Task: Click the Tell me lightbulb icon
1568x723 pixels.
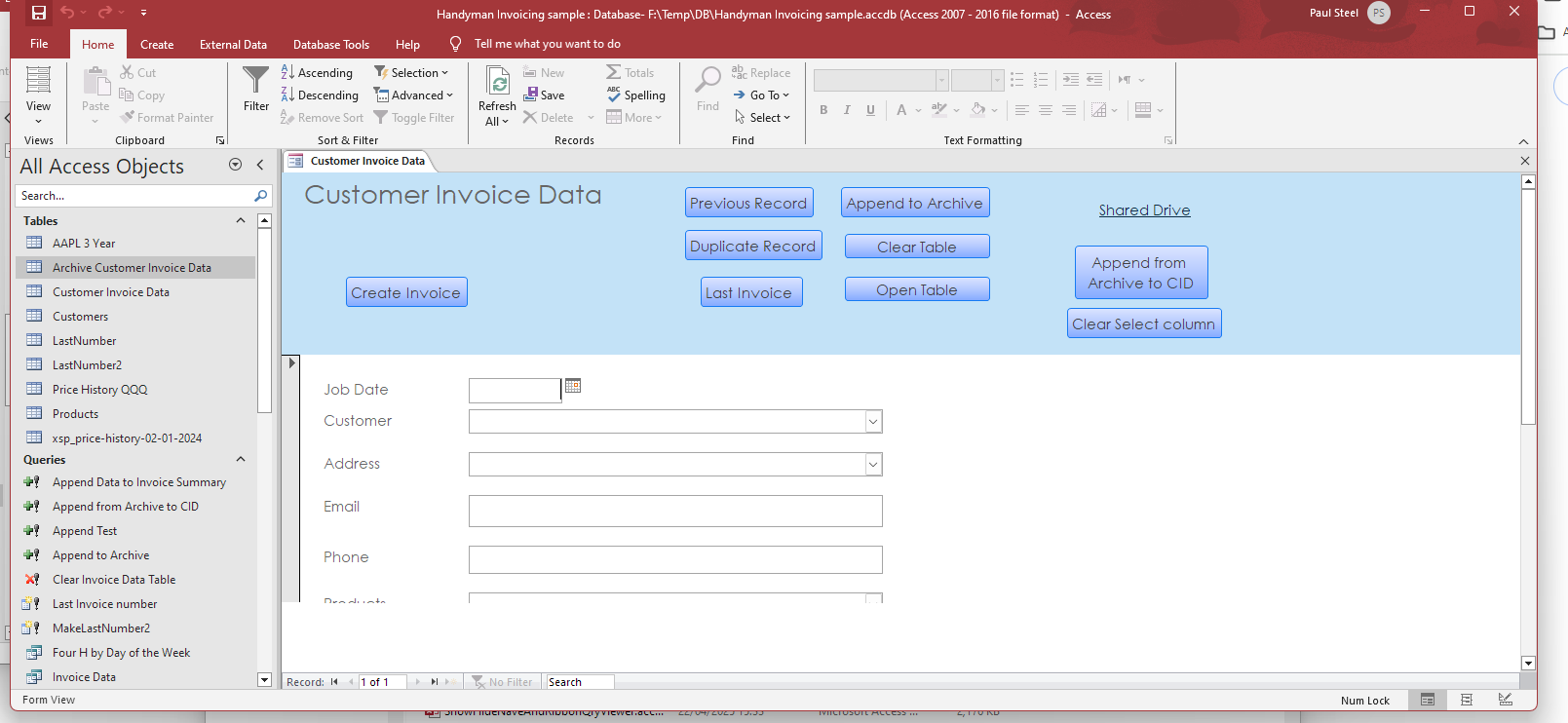Action: 455,44
